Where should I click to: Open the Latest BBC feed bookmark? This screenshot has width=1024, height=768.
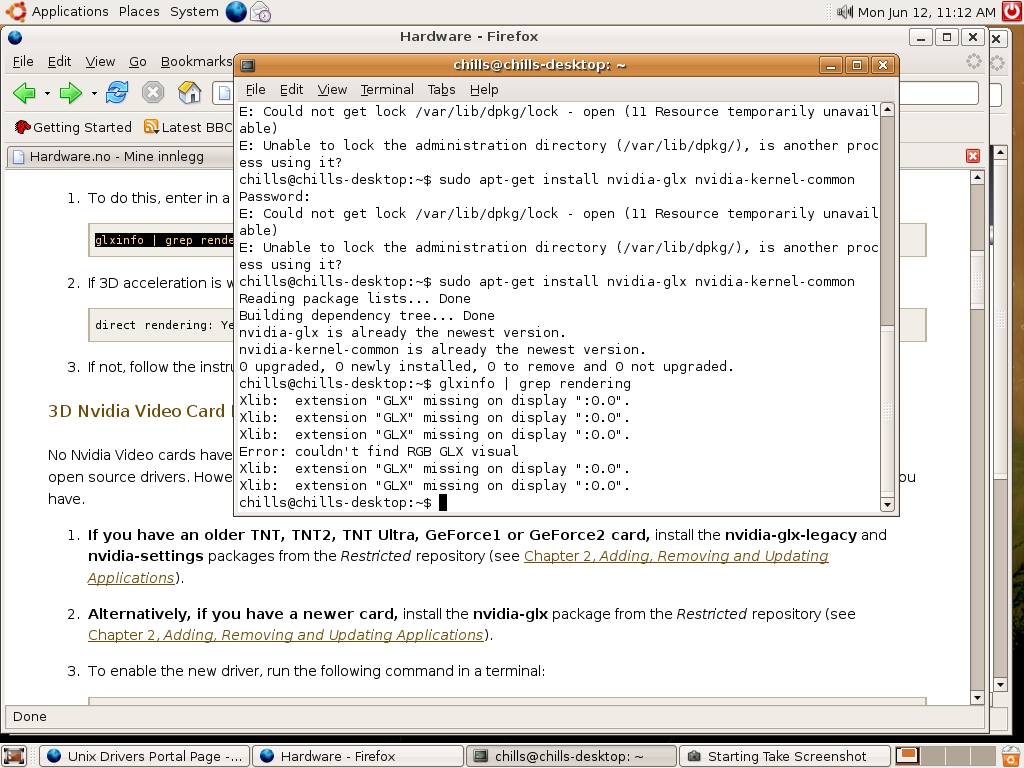tap(188, 127)
